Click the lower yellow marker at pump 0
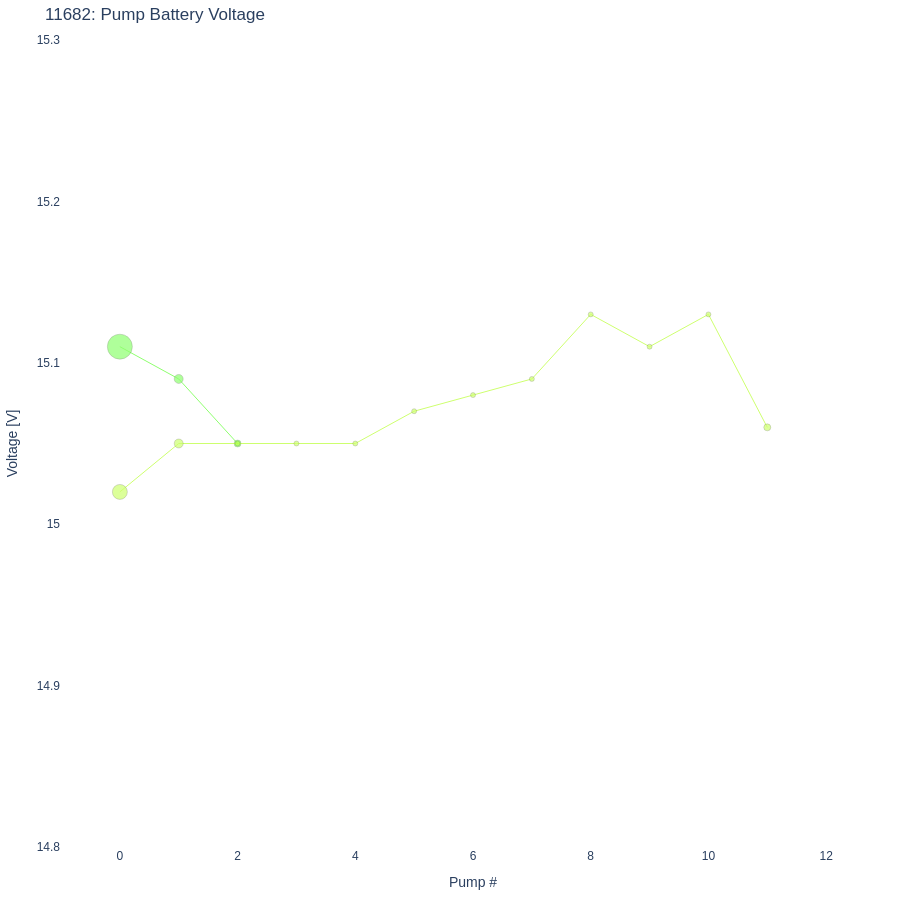 click(120, 492)
